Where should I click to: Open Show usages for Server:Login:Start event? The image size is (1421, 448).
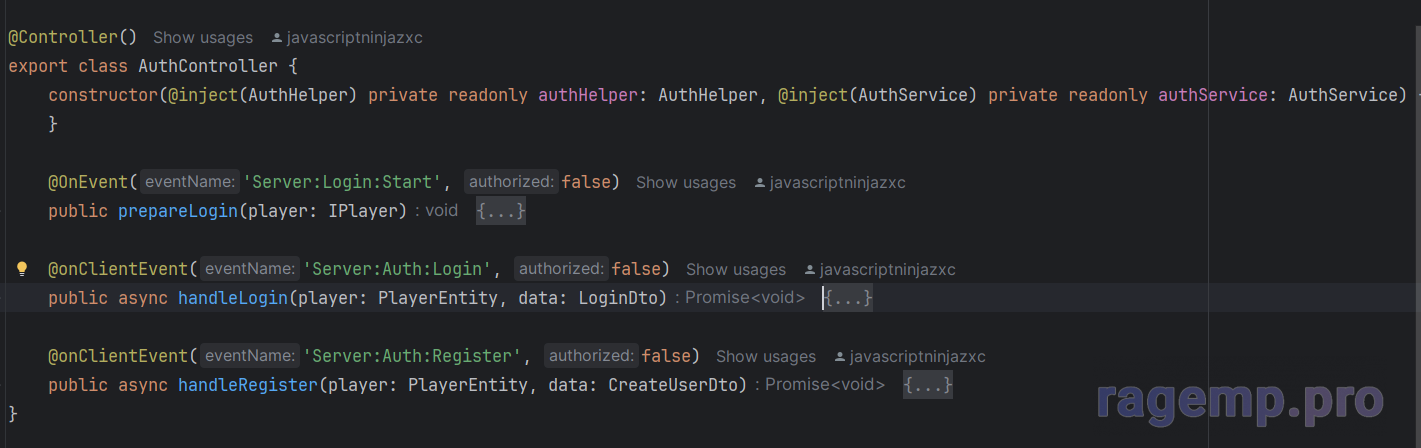pos(686,183)
